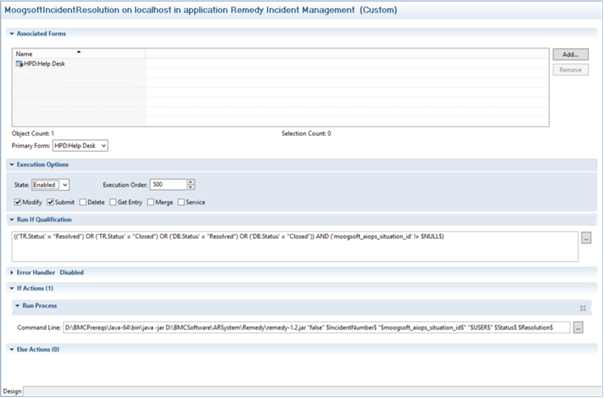The width and height of the screenshot is (604, 398).
Task: Enable the Delete checkbox
Action: (x=82, y=202)
